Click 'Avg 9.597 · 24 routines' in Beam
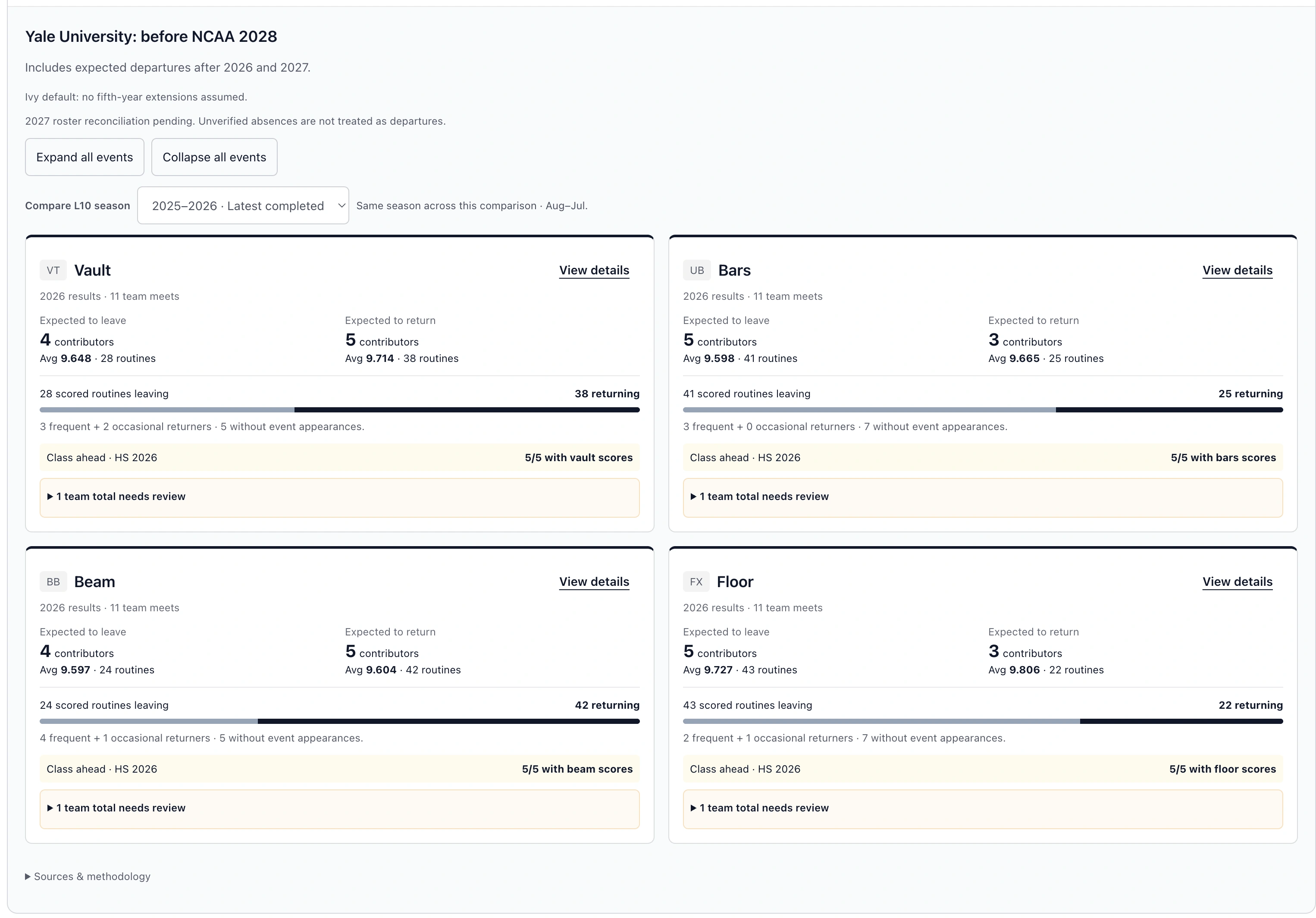 coord(97,670)
